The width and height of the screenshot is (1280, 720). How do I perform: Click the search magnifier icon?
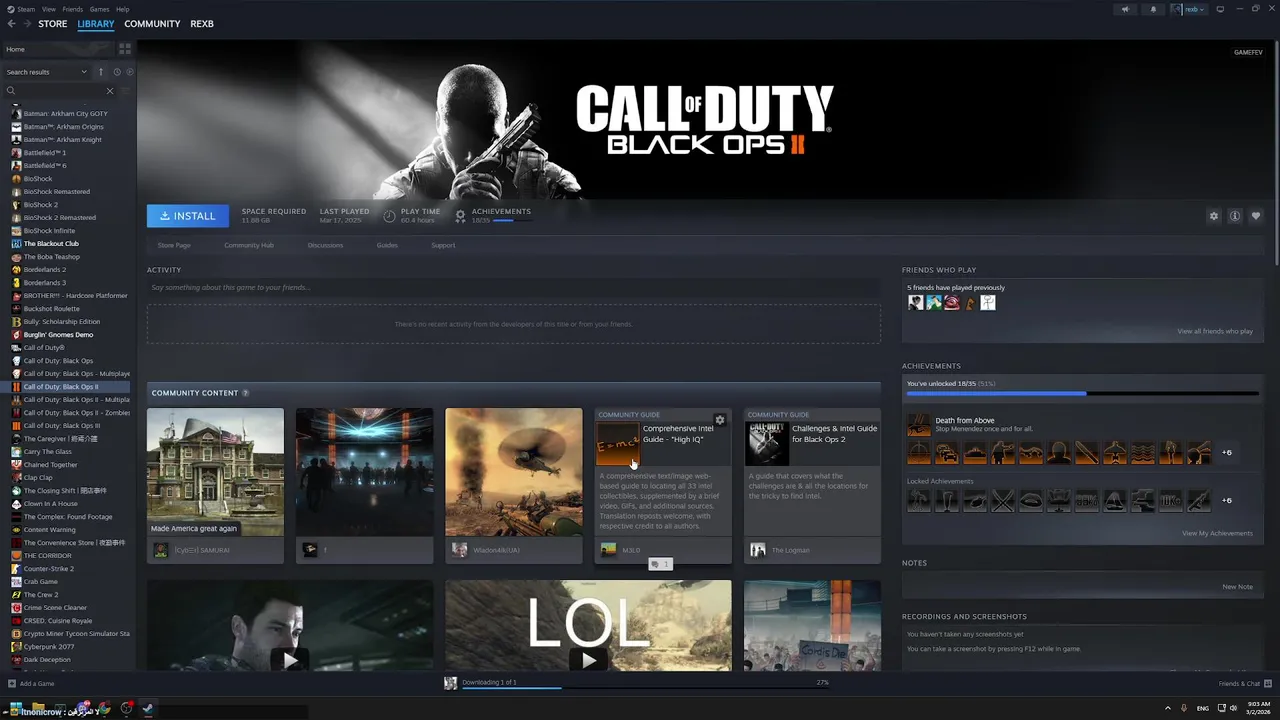[x=11, y=91]
